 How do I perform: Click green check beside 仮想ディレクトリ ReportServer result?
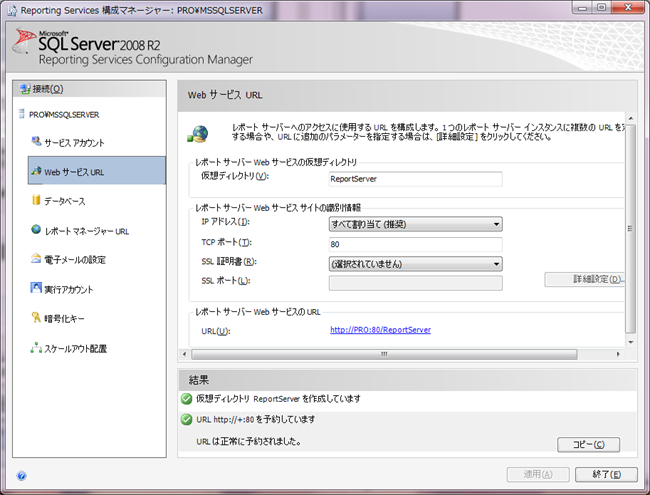(187, 399)
